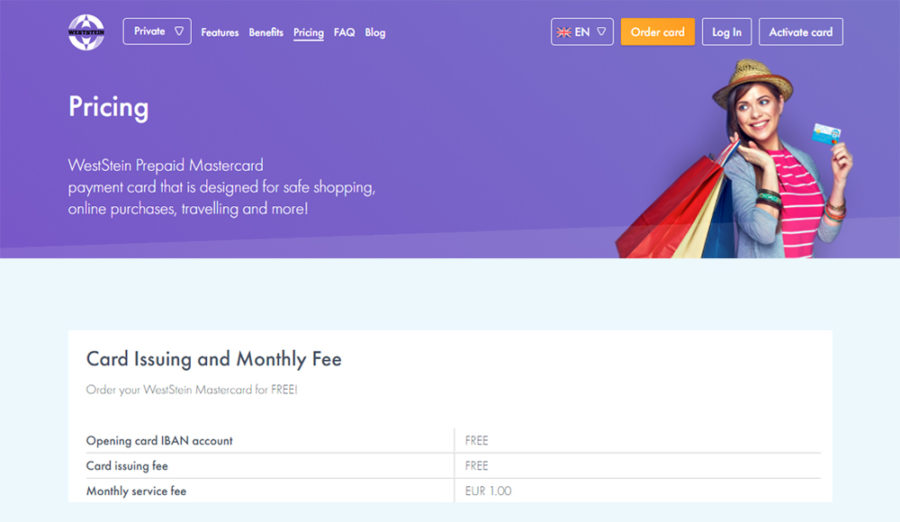Image resolution: width=900 pixels, height=522 pixels.
Task: Open the FAQ page
Action: pos(344,32)
